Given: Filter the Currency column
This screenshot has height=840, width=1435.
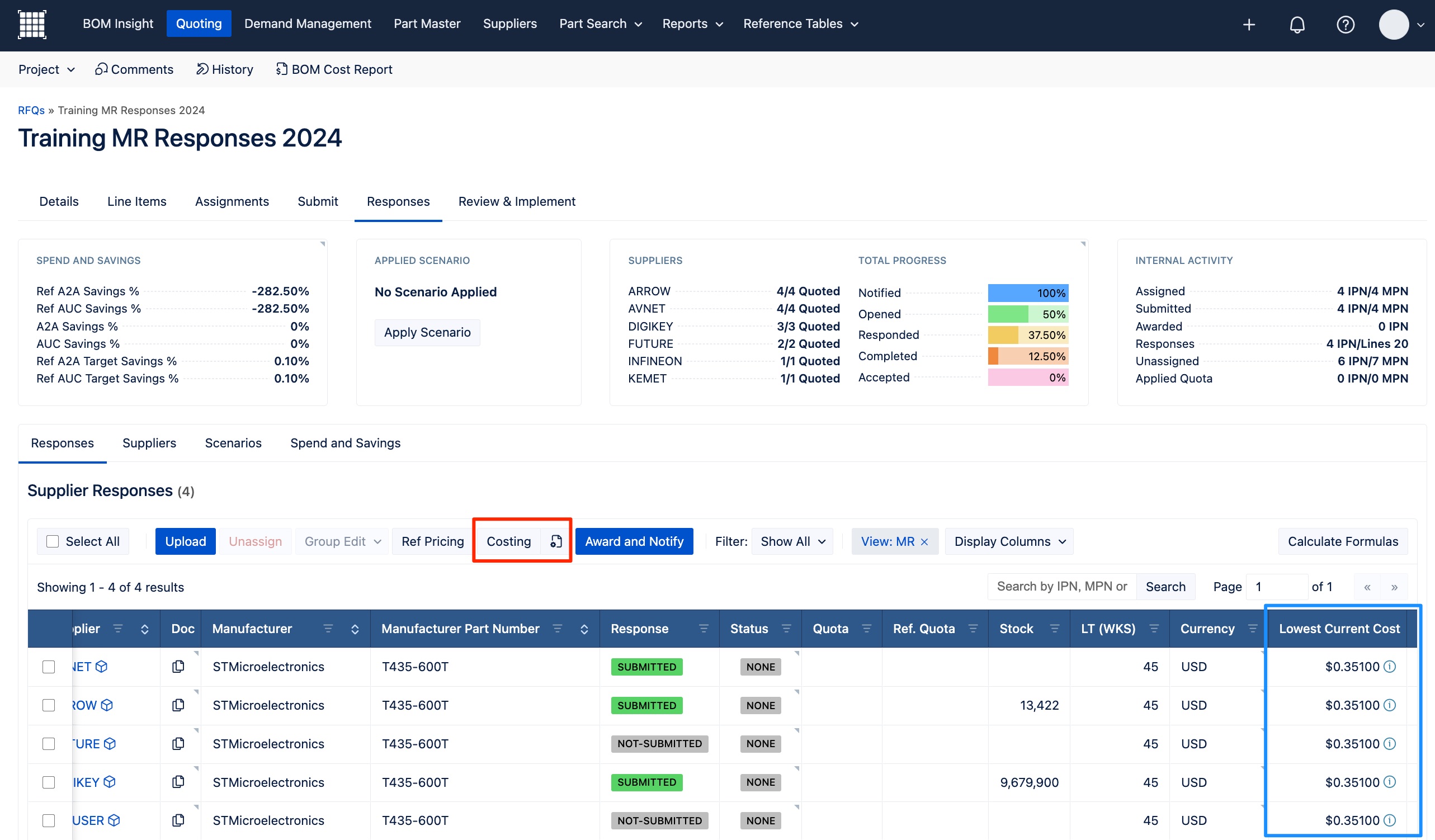Looking at the screenshot, I should pyautogui.click(x=1253, y=629).
